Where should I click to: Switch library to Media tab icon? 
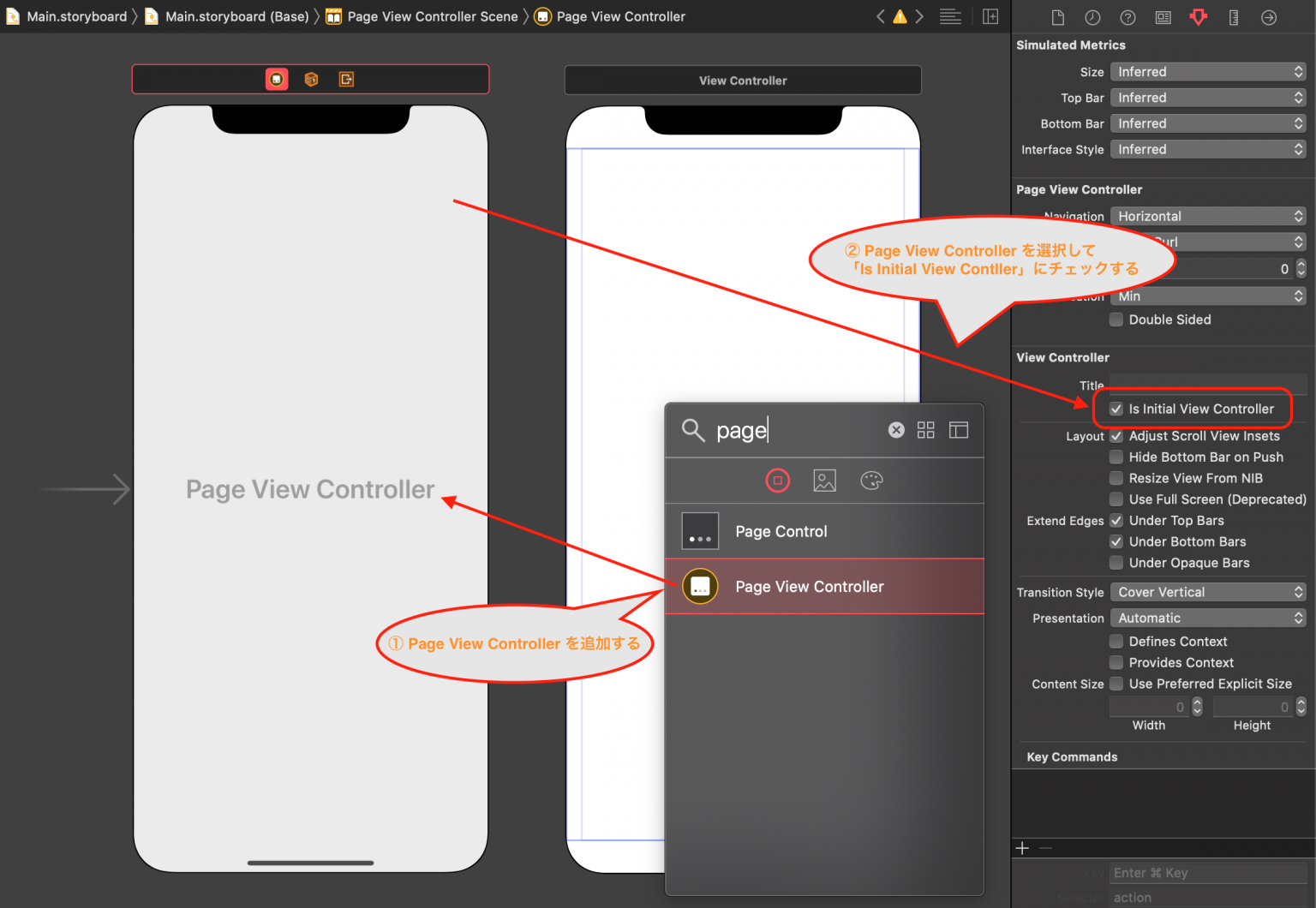click(824, 481)
